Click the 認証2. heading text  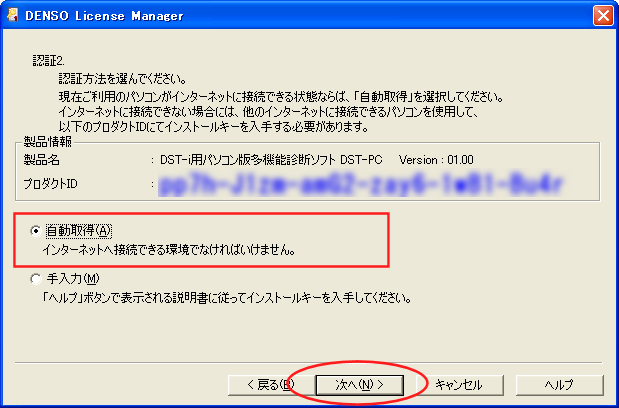(x=49, y=61)
